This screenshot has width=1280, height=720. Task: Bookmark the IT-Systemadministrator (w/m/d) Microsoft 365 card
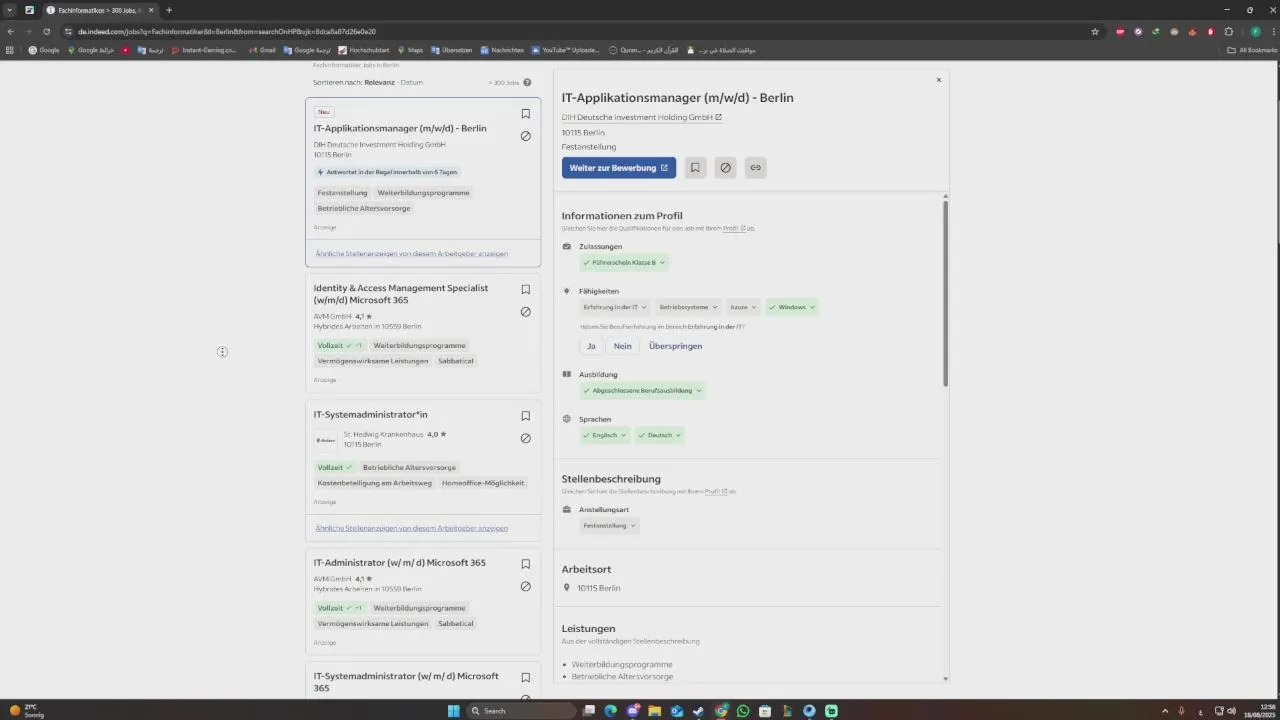coord(525,678)
